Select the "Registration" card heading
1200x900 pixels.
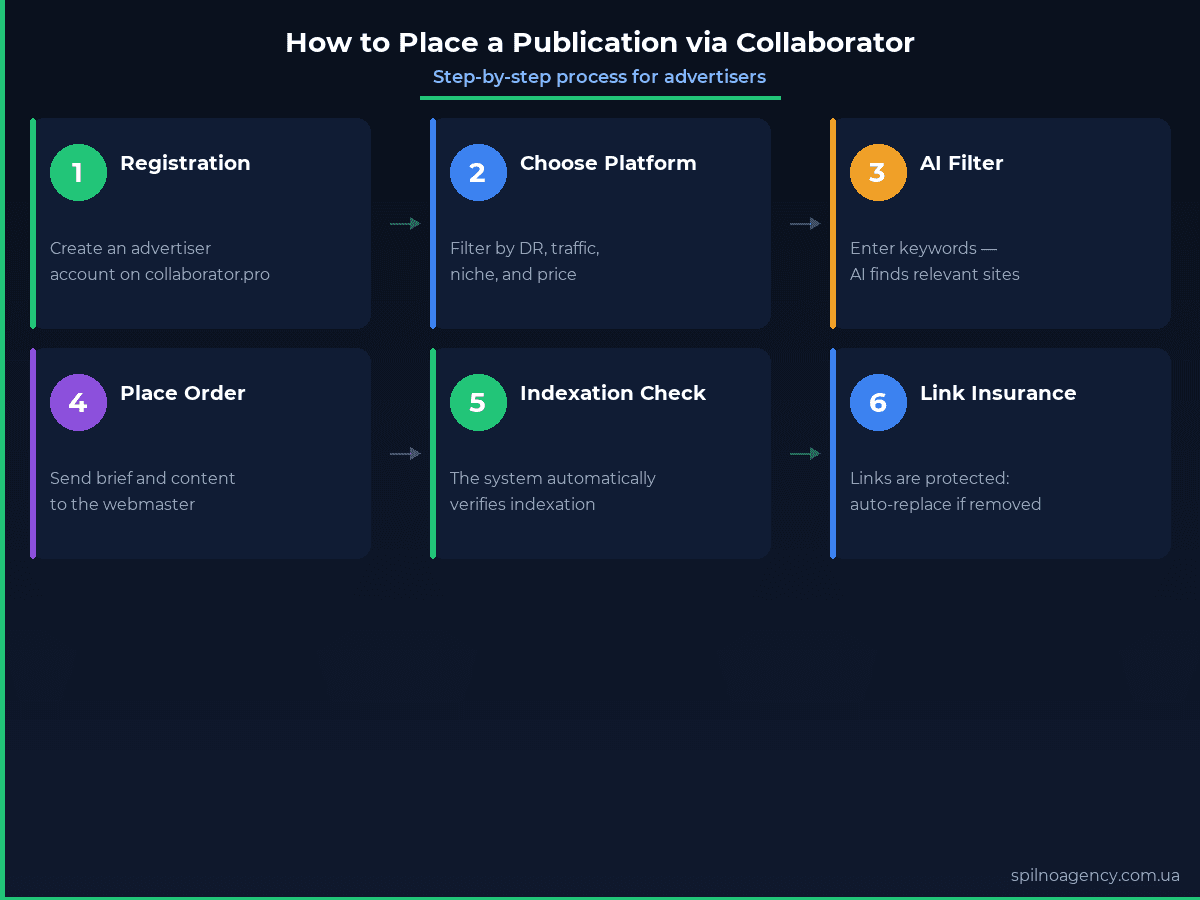pyautogui.click(x=185, y=163)
